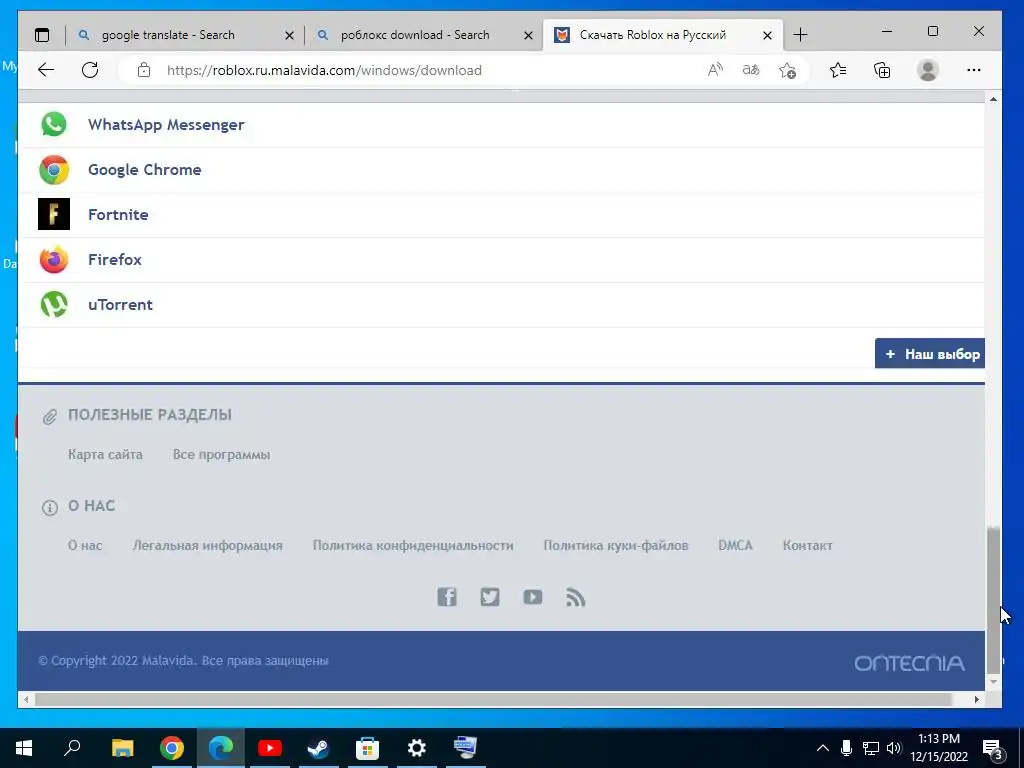The image size is (1024, 768).
Task: Open Microsoft Store from taskbar
Action: click(x=368, y=748)
